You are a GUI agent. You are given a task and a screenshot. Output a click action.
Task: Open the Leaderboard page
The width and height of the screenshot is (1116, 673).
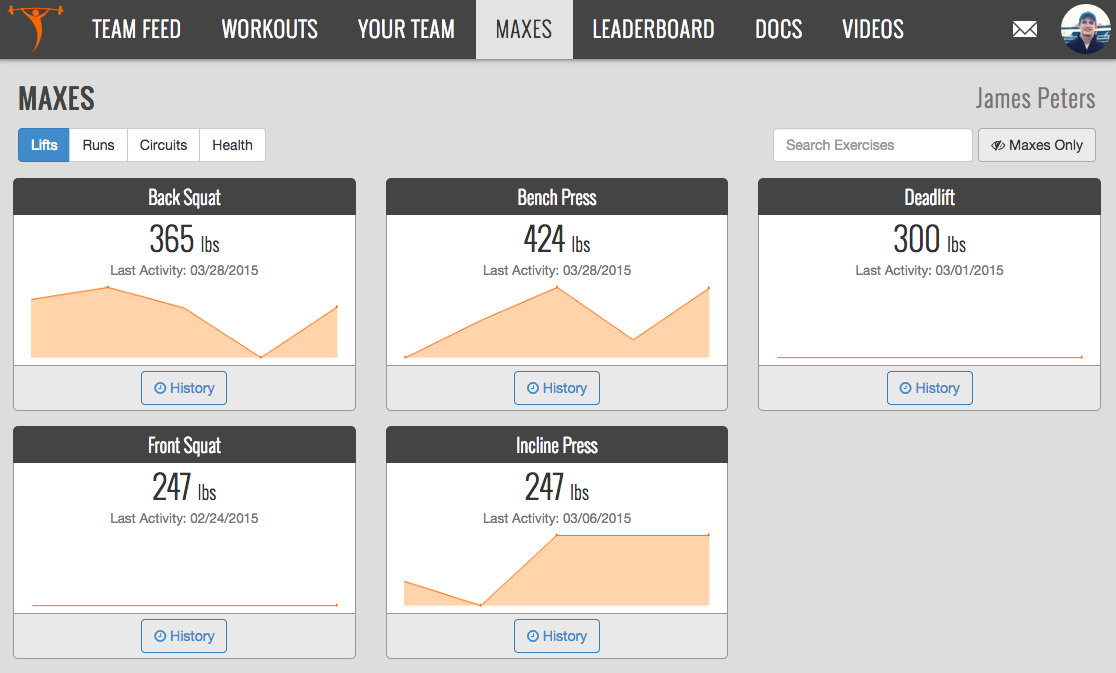653,29
